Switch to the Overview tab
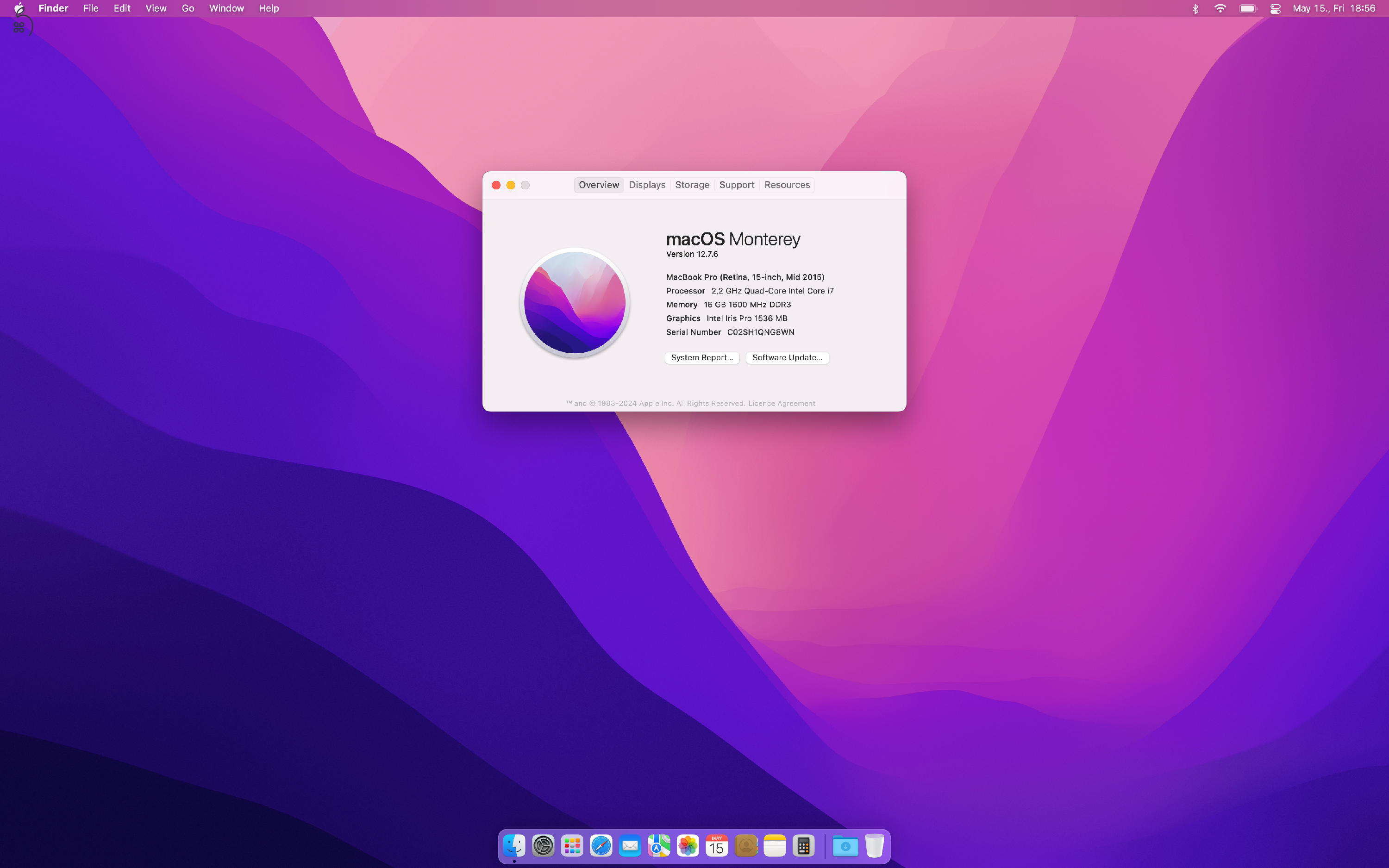 click(x=599, y=185)
